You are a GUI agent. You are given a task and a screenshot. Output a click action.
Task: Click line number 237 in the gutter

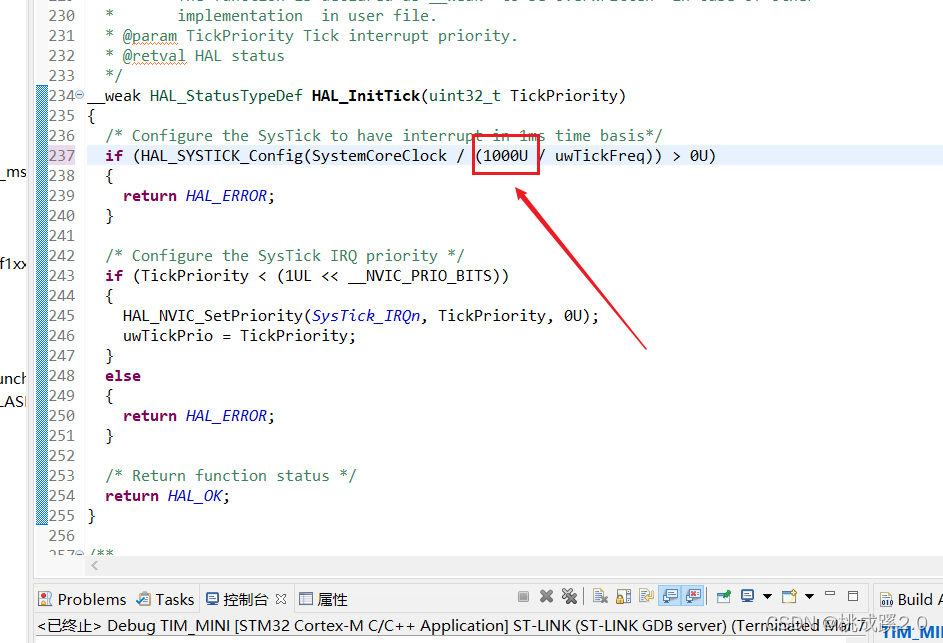pyautogui.click(x=62, y=156)
